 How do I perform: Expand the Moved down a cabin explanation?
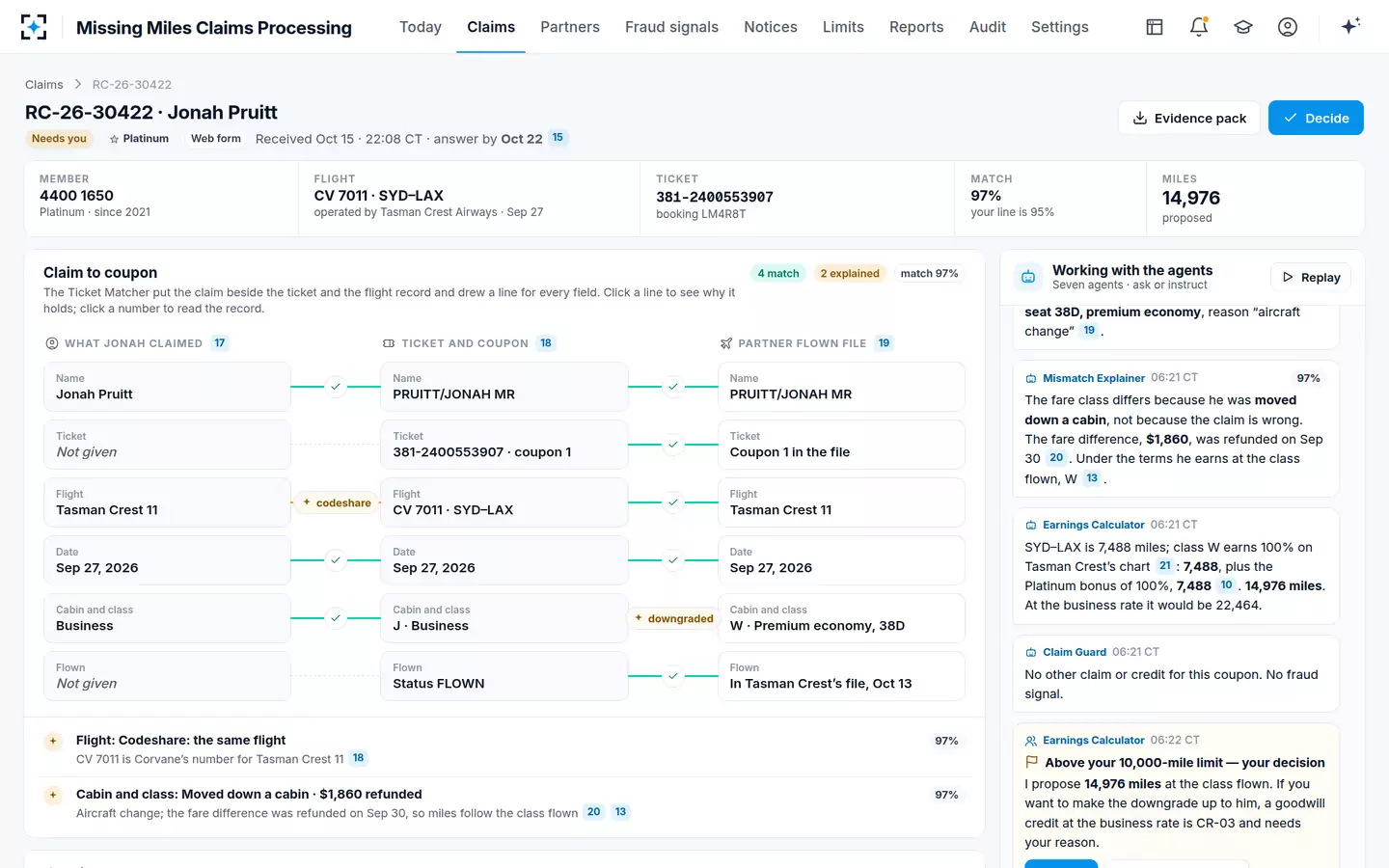(504, 802)
